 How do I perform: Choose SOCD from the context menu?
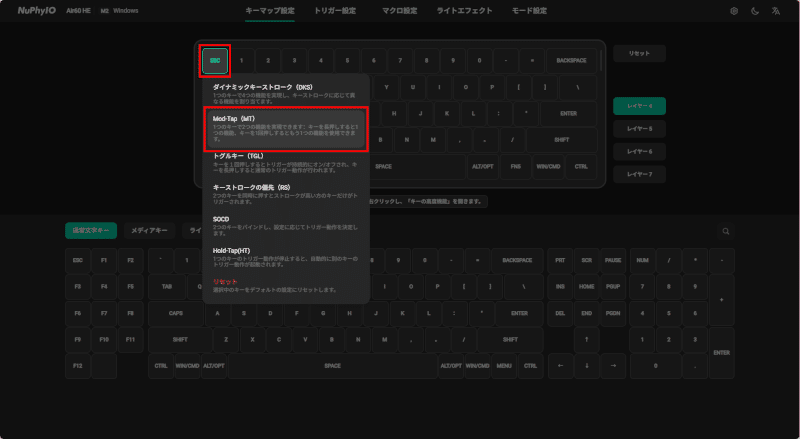tap(286, 226)
